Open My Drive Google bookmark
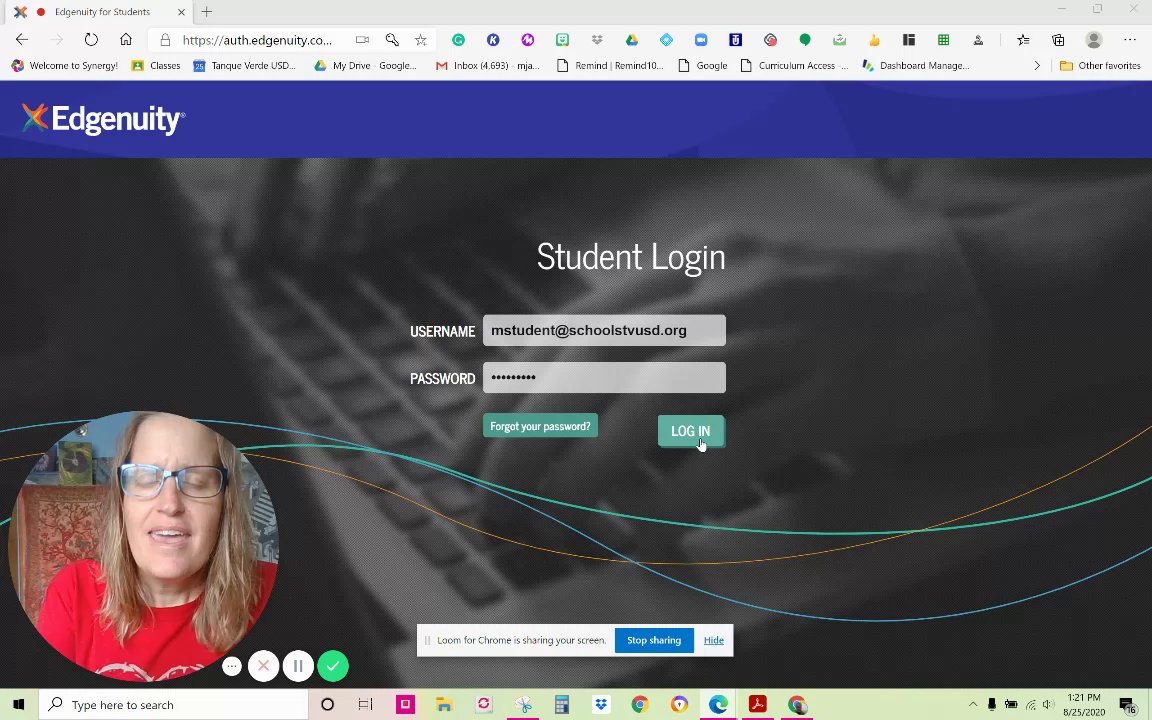Image resolution: width=1152 pixels, height=720 pixels. pos(365,65)
